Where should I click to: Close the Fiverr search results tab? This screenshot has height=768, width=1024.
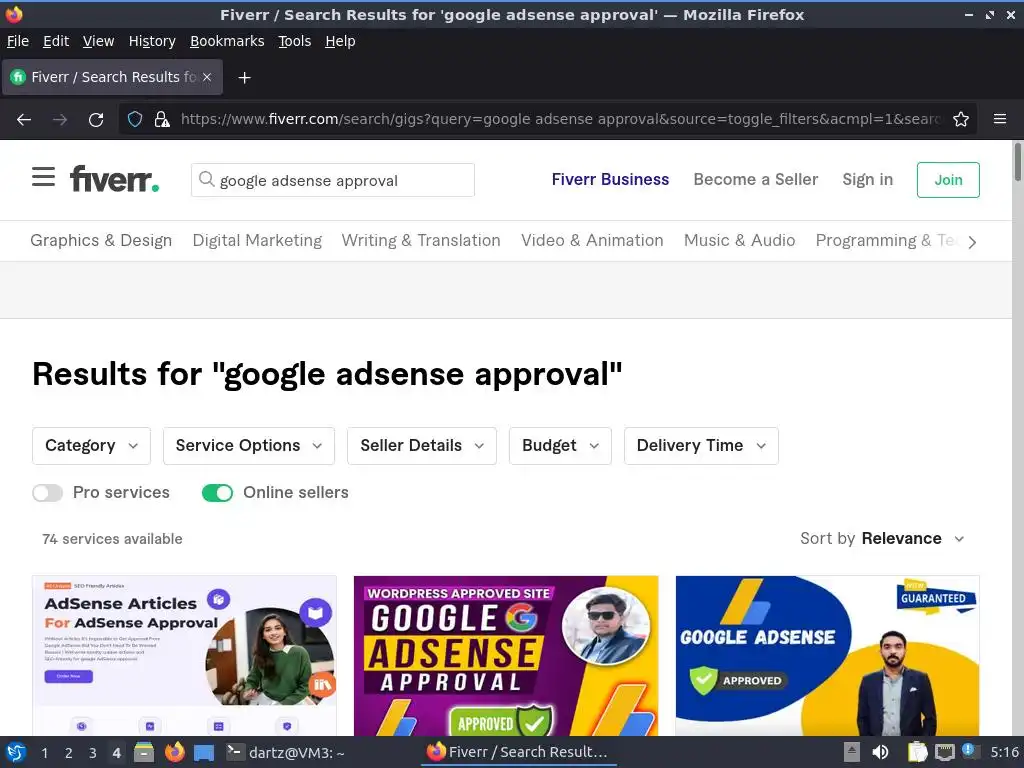[207, 77]
